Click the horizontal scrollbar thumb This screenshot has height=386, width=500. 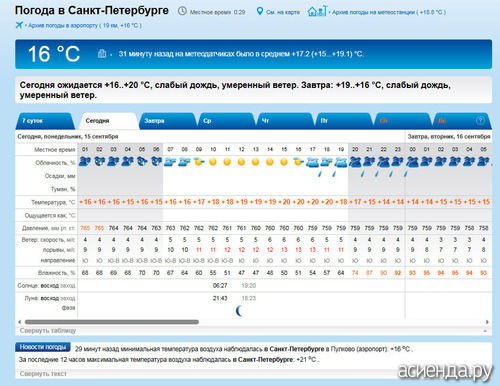coord(112,322)
